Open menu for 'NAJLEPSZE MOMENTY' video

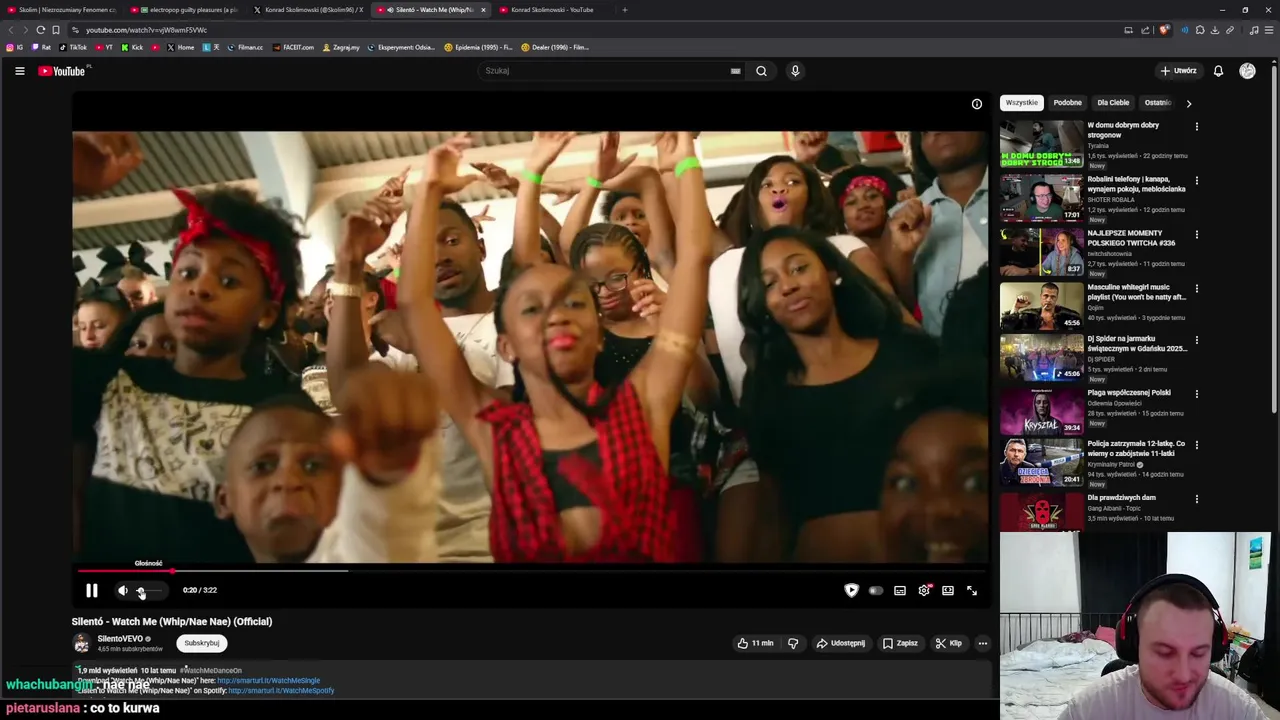1196,235
